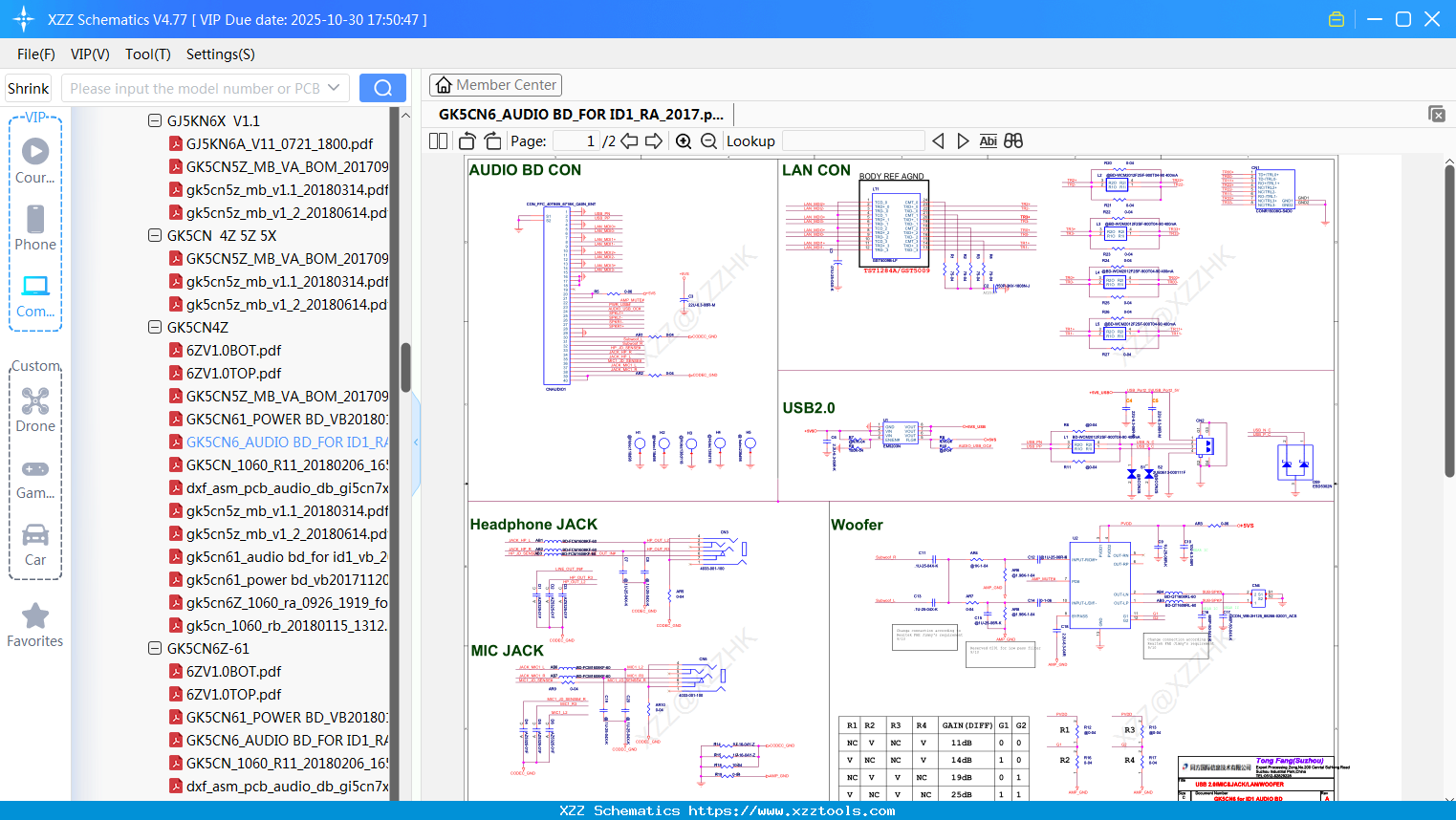Rotate the page counterclockwise
This screenshot has width=1456, height=820.
click(x=467, y=141)
